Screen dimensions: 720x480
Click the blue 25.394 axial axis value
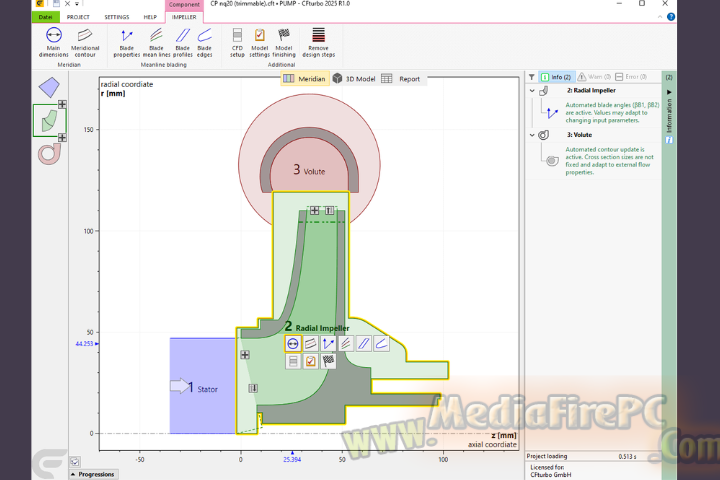(x=292, y=459)
